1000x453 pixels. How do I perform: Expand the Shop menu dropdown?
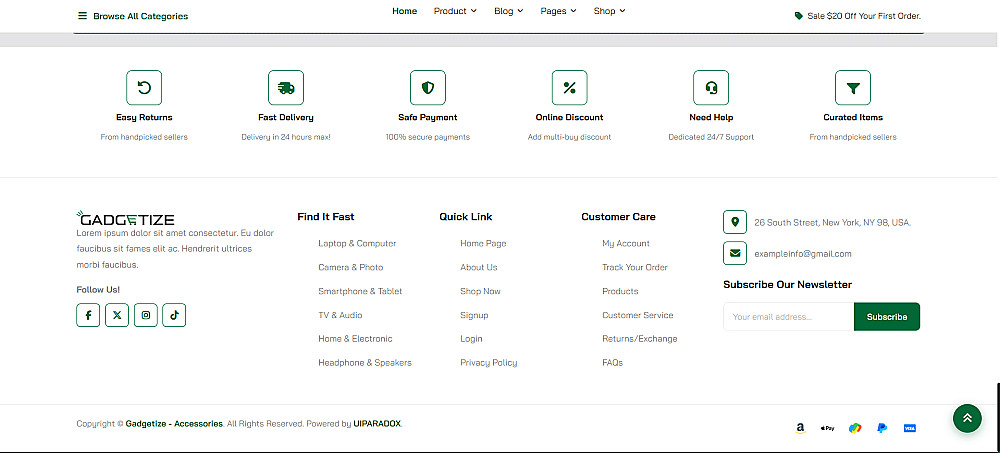tap(610, 11)
